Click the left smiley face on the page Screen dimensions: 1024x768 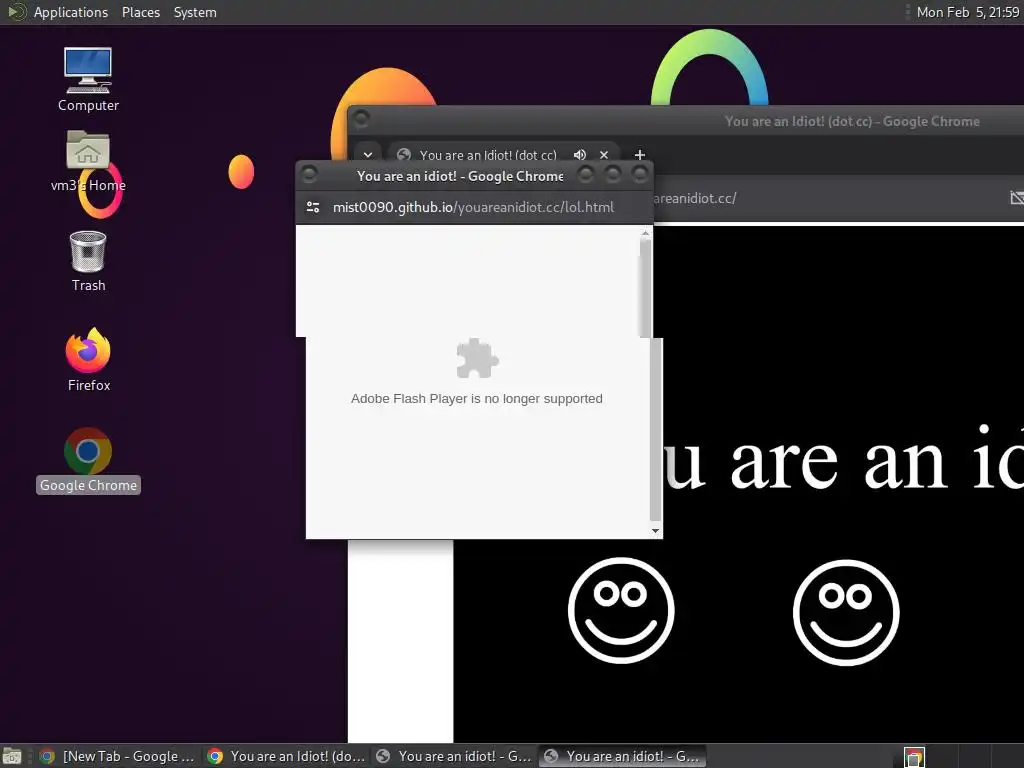pyautogui.click(x=621, y=610)
